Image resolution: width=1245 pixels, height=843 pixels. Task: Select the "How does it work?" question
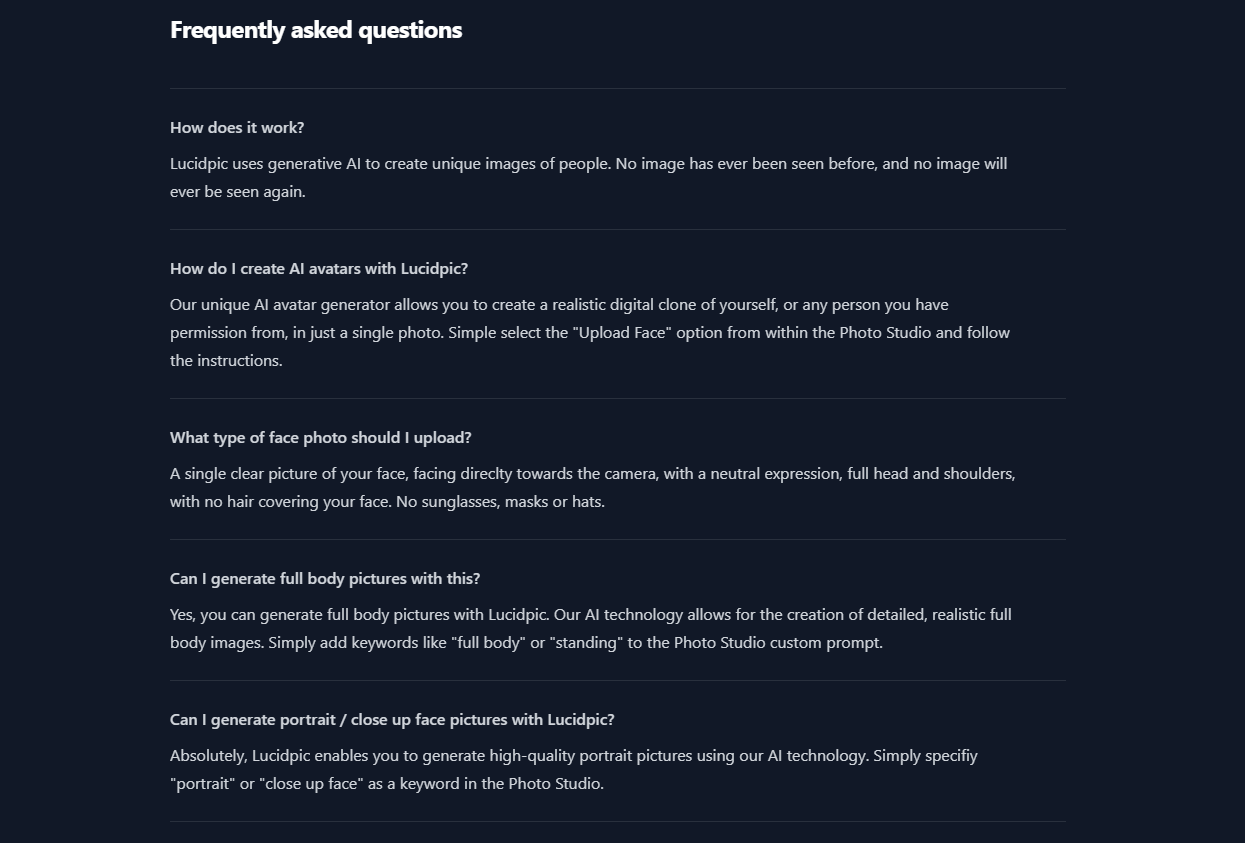tap(237, 128)
